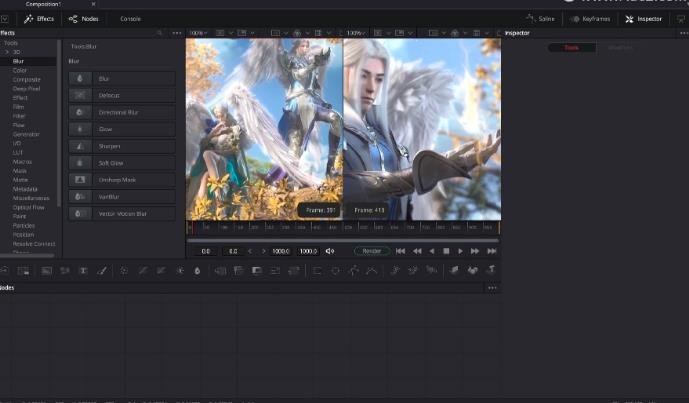
Task: Search the Effects library
Action: click(160, 33)
